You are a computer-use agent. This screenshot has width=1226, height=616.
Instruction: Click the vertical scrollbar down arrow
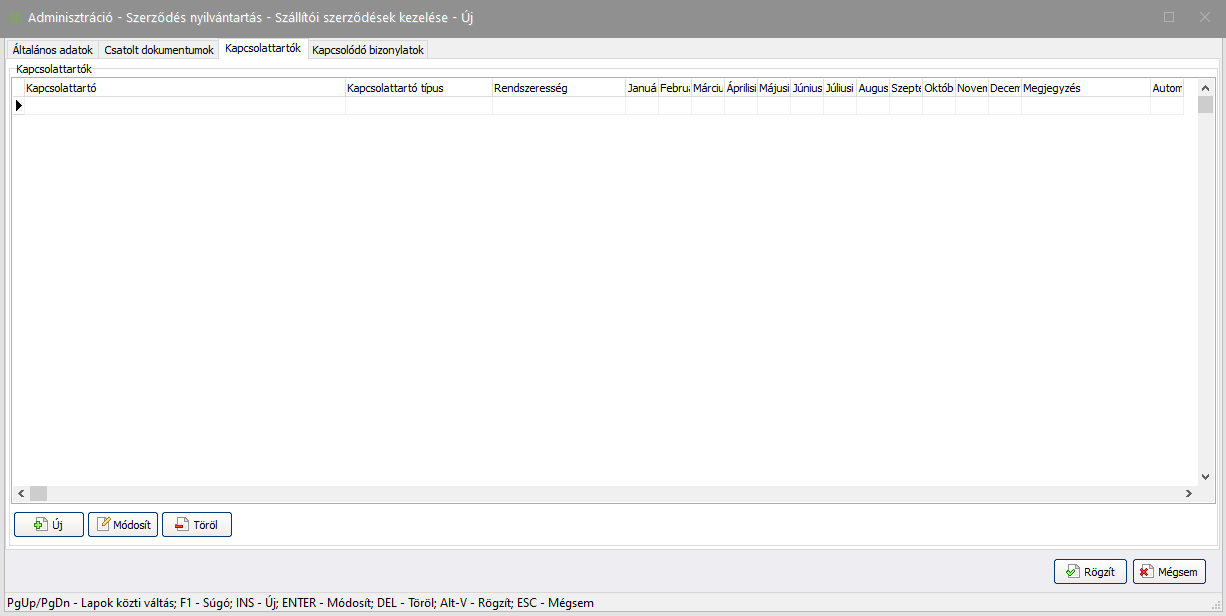(1205, 478)
